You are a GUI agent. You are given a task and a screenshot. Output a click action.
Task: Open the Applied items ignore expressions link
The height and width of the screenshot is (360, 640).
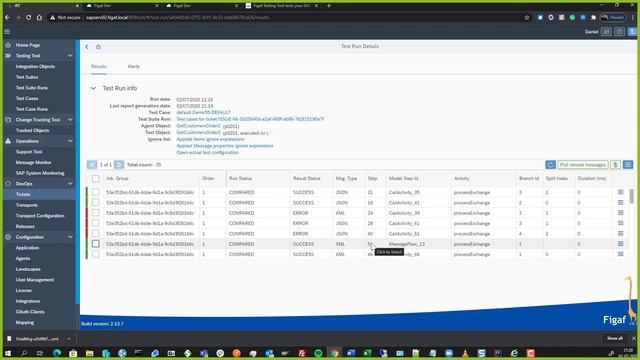210,139
